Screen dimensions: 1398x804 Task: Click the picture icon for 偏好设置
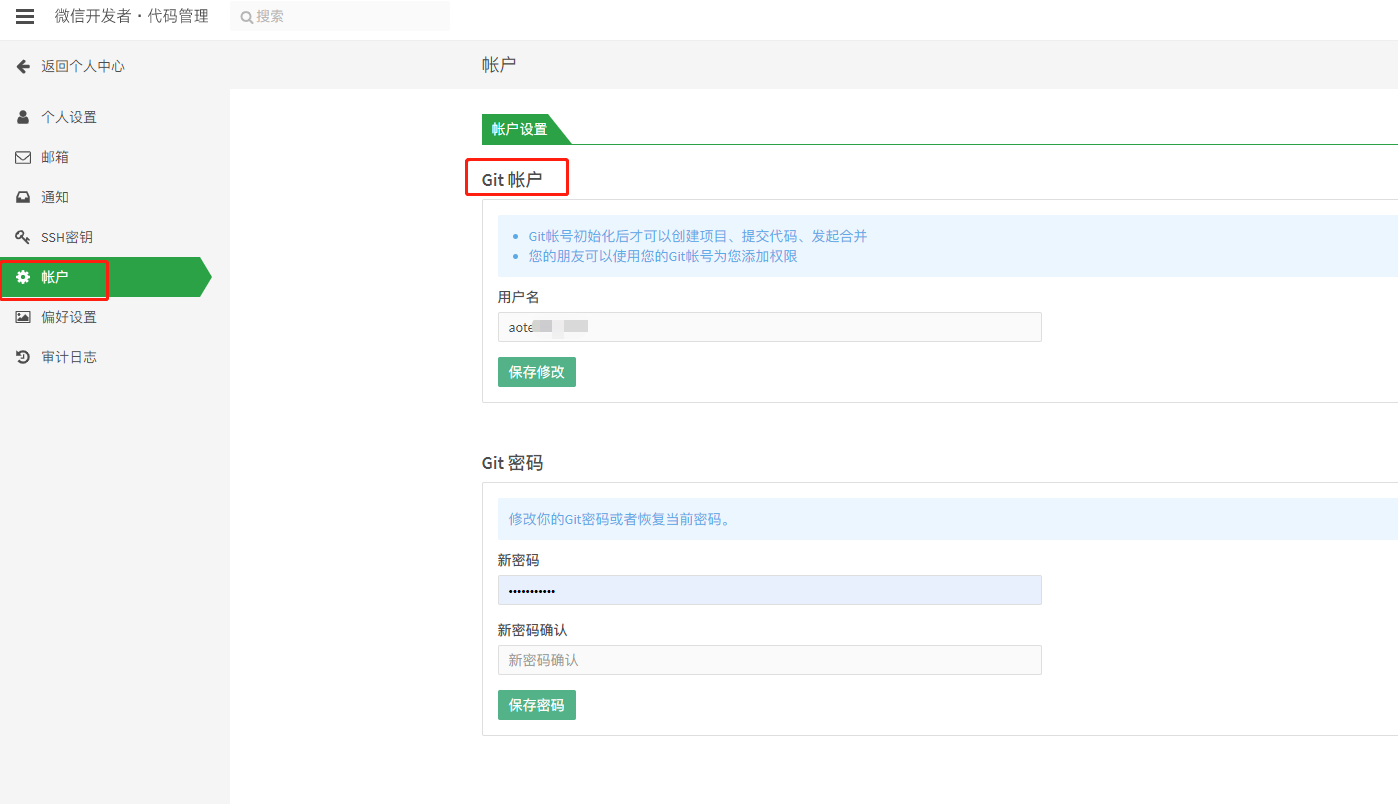(23, 317)
